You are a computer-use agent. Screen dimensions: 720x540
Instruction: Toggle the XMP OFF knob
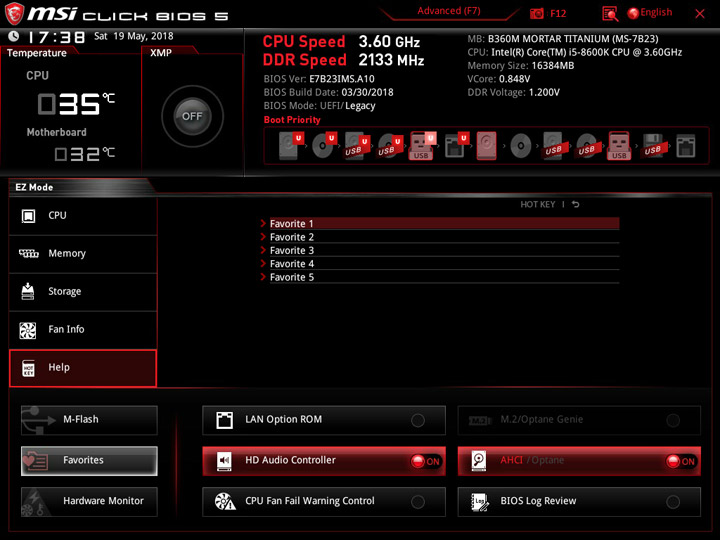click(x=192, y=116)
